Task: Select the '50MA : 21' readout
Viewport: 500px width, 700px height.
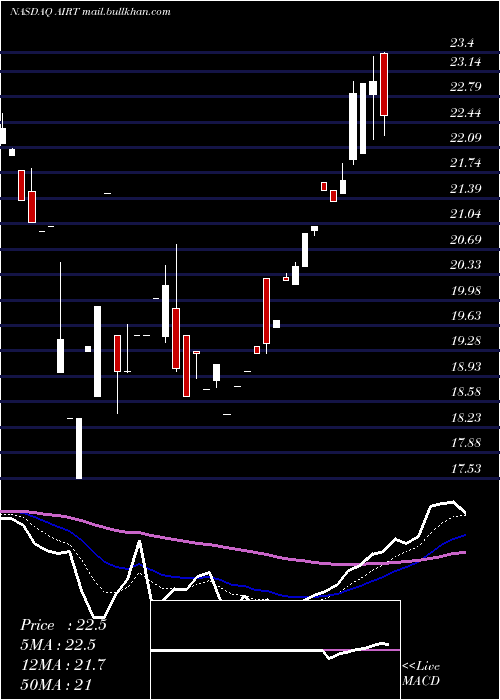Action: point(56,685)
